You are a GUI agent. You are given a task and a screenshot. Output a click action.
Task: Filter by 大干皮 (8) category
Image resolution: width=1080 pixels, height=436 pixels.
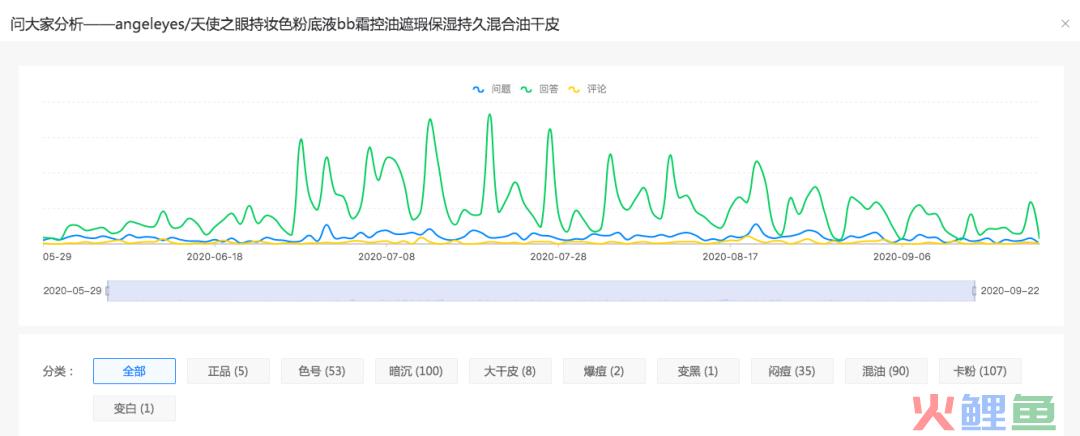click(x=510, y=371)
